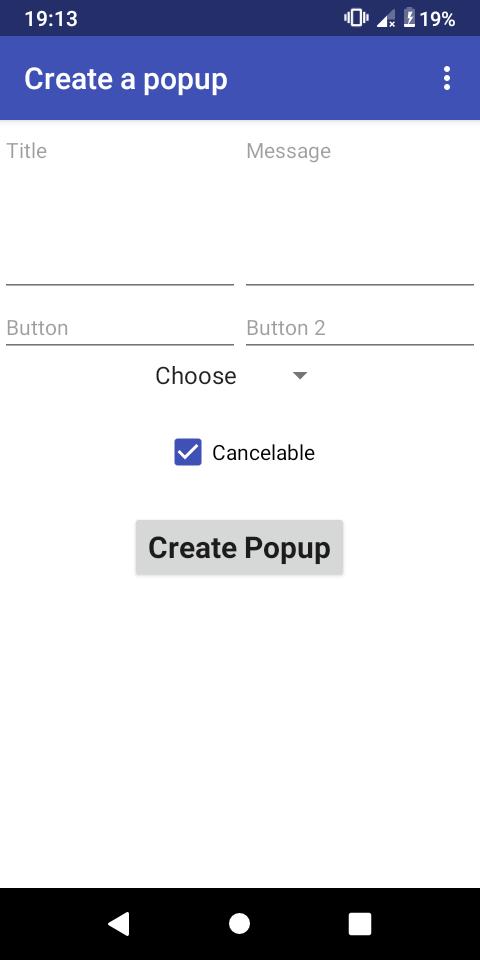
Task: Tap the vibrate mode status icon
Action: tap(356, 18)
